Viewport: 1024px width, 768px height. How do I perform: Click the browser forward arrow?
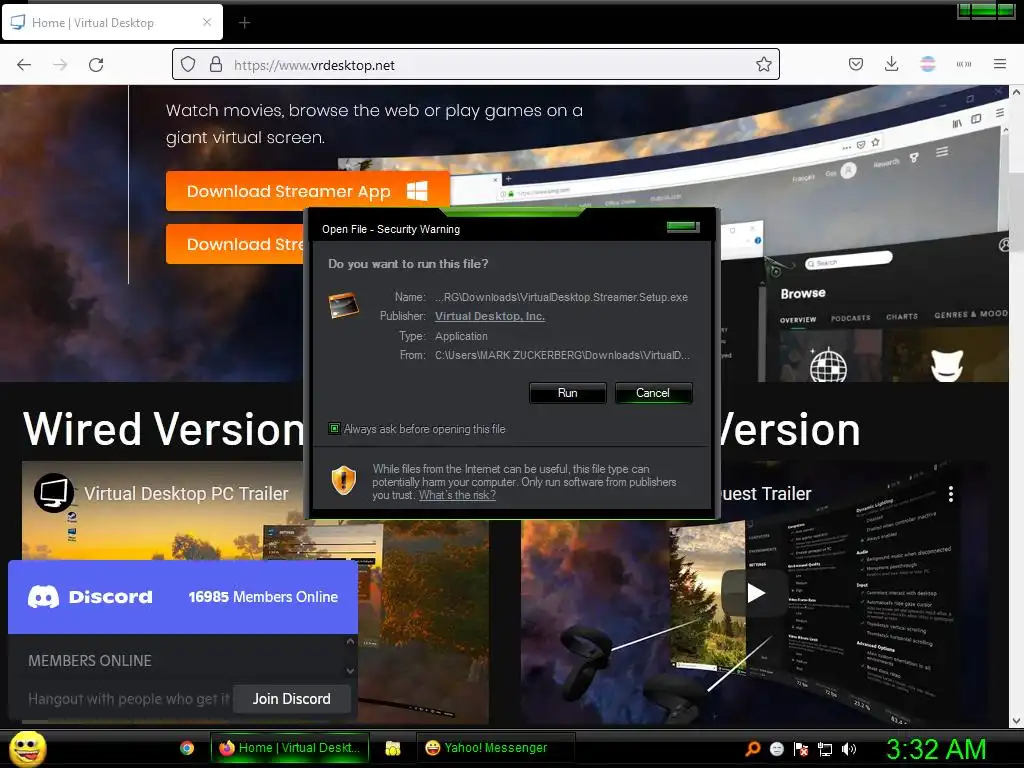coord(60,64)
